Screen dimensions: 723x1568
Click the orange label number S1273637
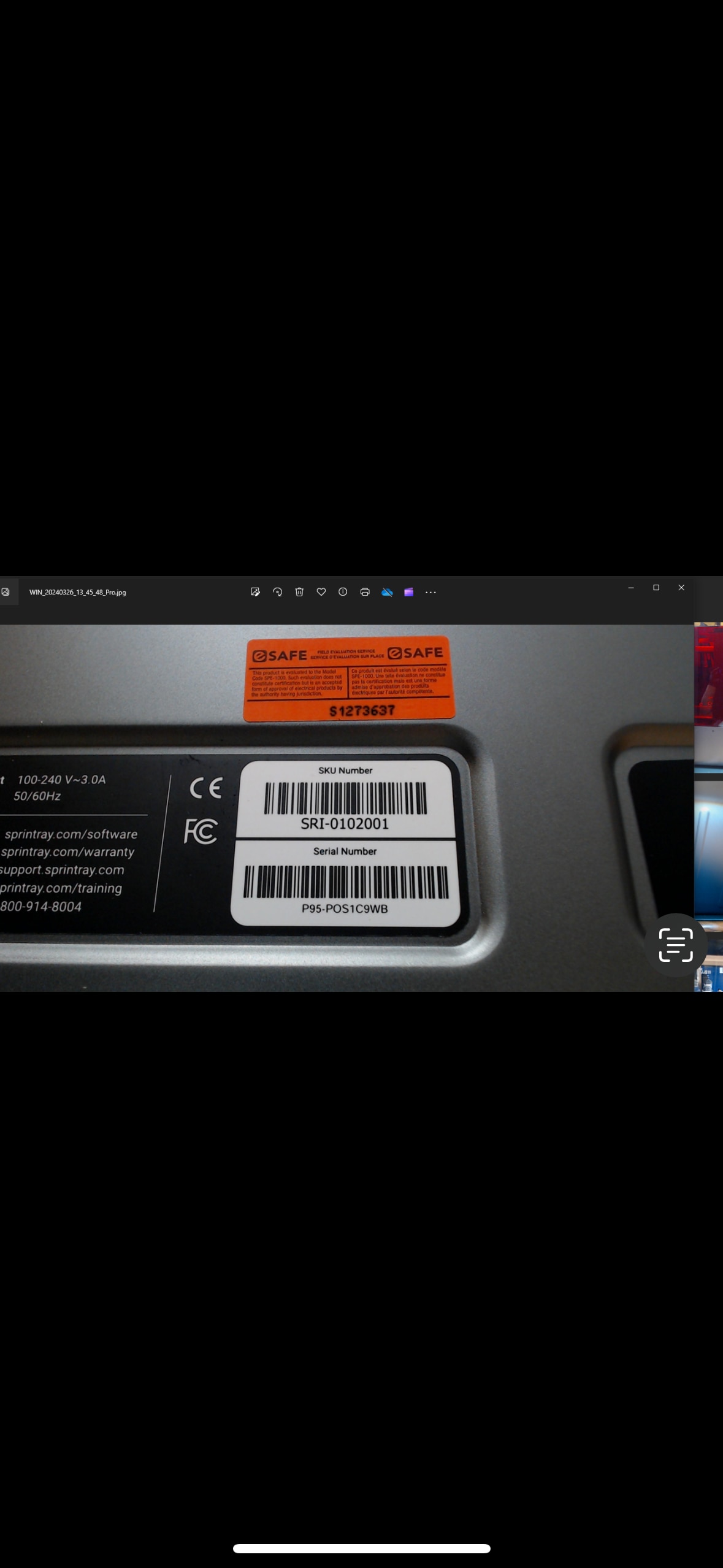pyautogui.click(x=362, y=711)
